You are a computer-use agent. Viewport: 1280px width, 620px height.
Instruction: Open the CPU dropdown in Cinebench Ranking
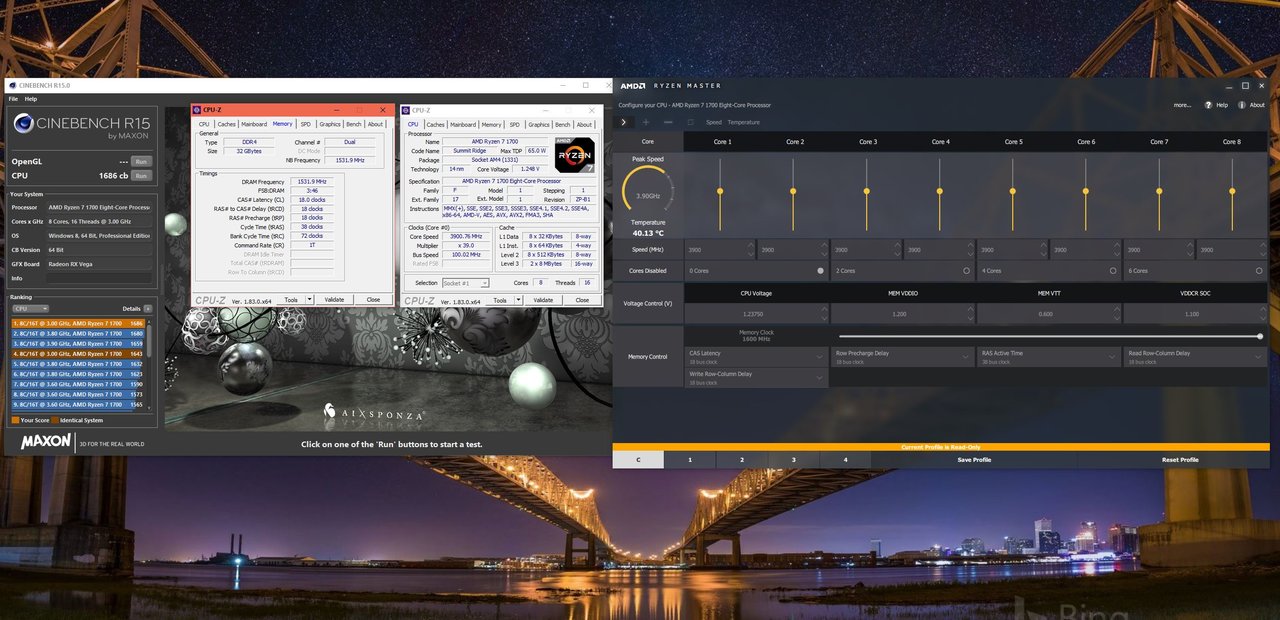pyautogui.click(x=30, y=309)
